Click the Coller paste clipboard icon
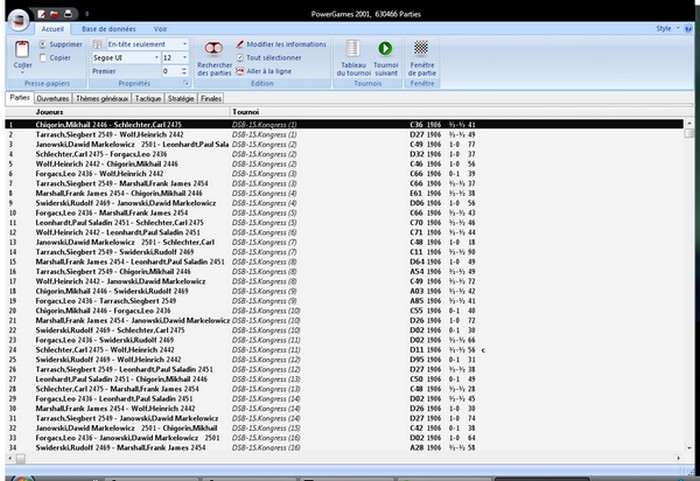 (23, 49)
